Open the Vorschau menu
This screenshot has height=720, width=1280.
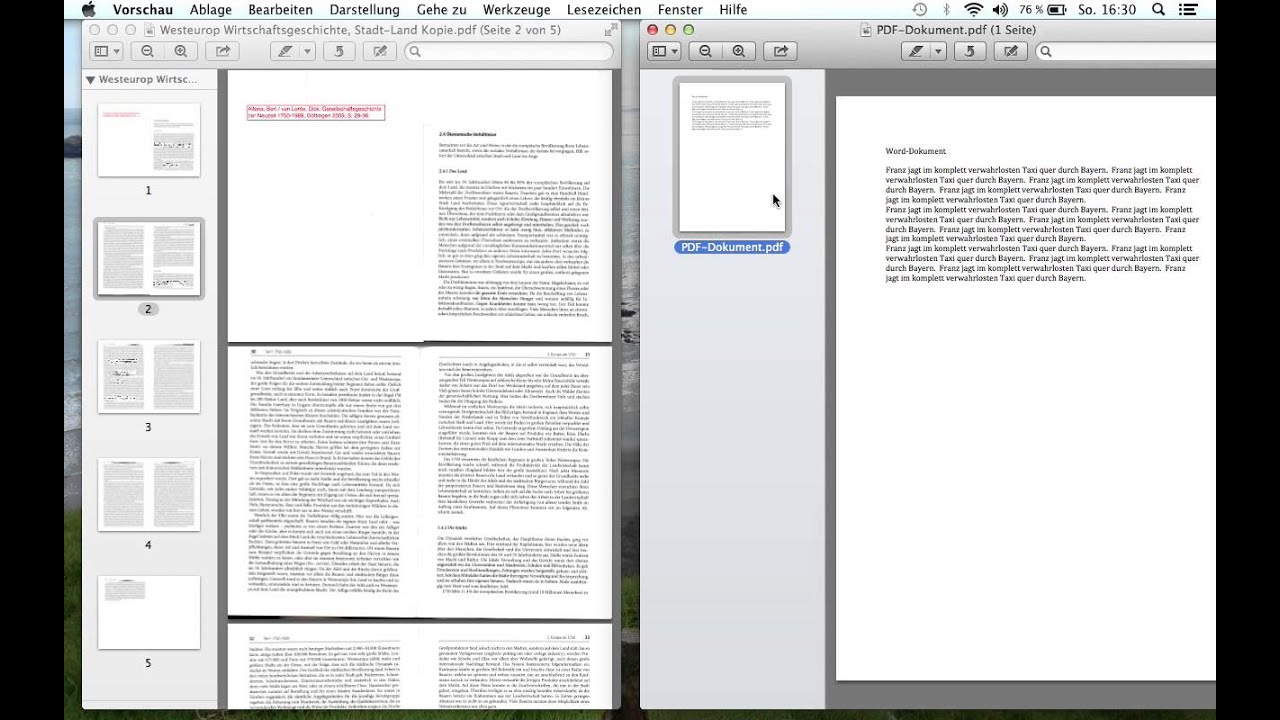(143, 10)
